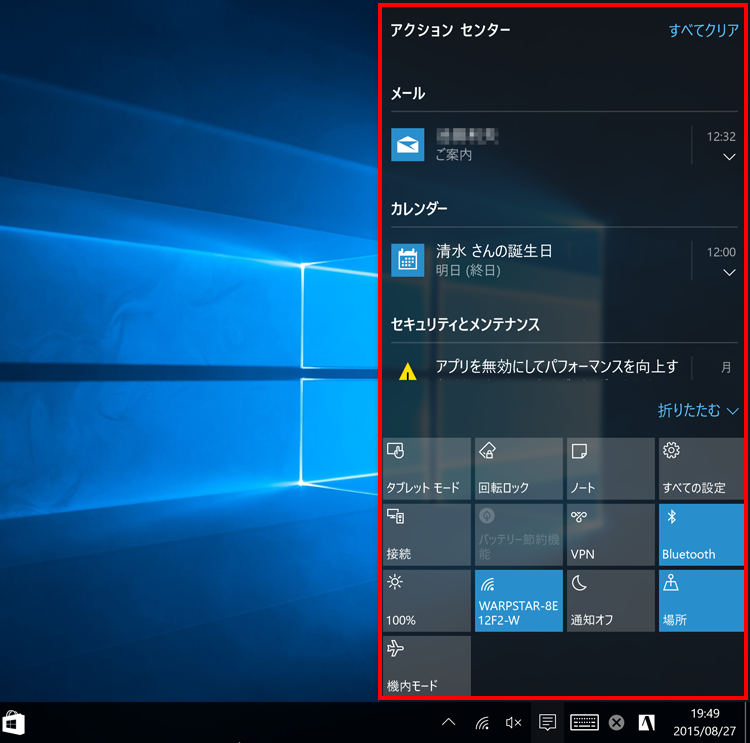
Task: Click the yellow security warning icon
Action: [407, 372]
